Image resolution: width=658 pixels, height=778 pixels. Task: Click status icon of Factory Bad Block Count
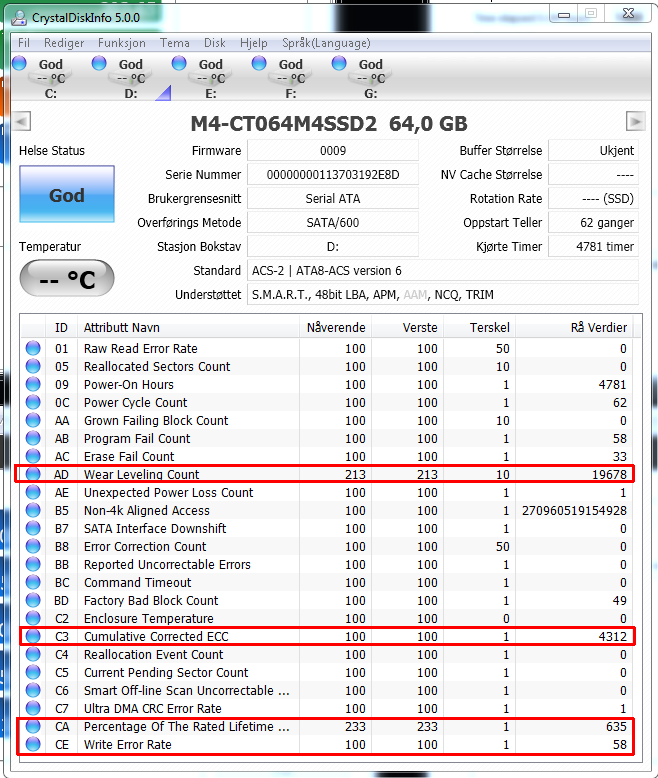[33, 600]
